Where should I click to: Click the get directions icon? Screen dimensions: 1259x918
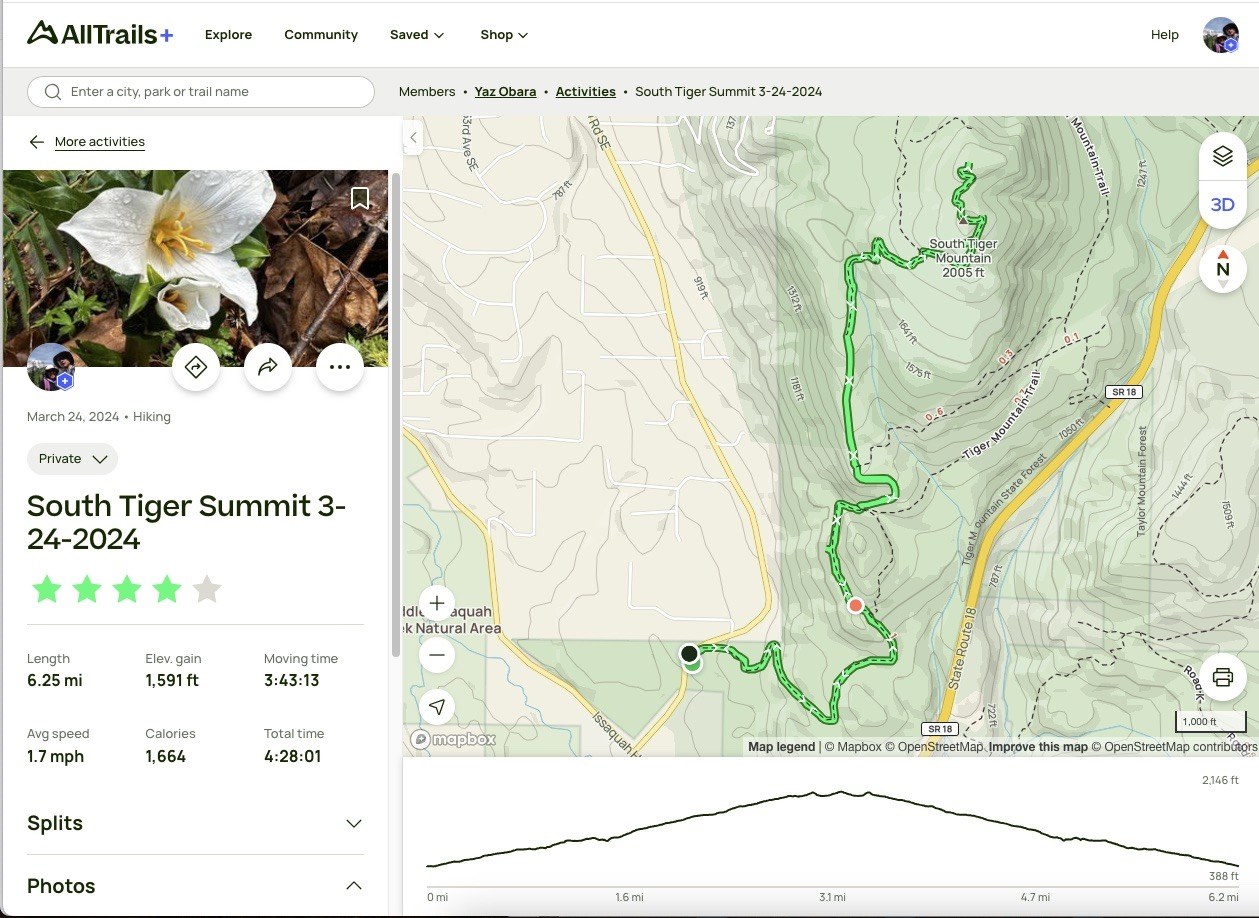196,367
